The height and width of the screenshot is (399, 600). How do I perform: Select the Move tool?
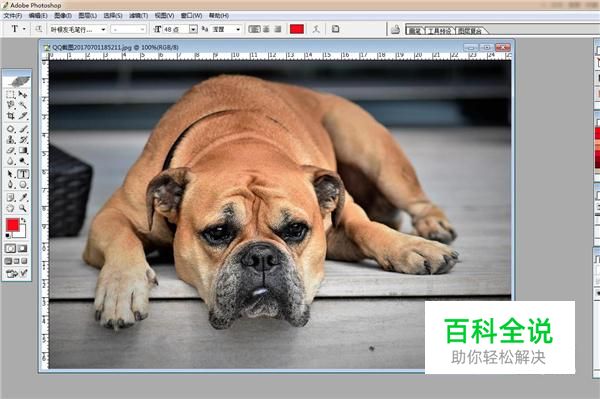[x=23, y=94]
